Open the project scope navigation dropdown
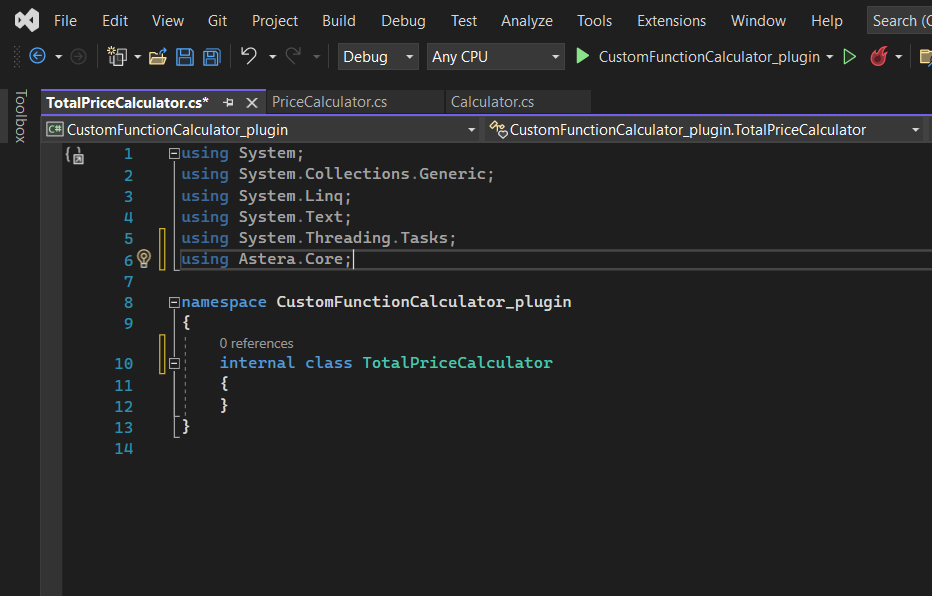 [262, 130]
